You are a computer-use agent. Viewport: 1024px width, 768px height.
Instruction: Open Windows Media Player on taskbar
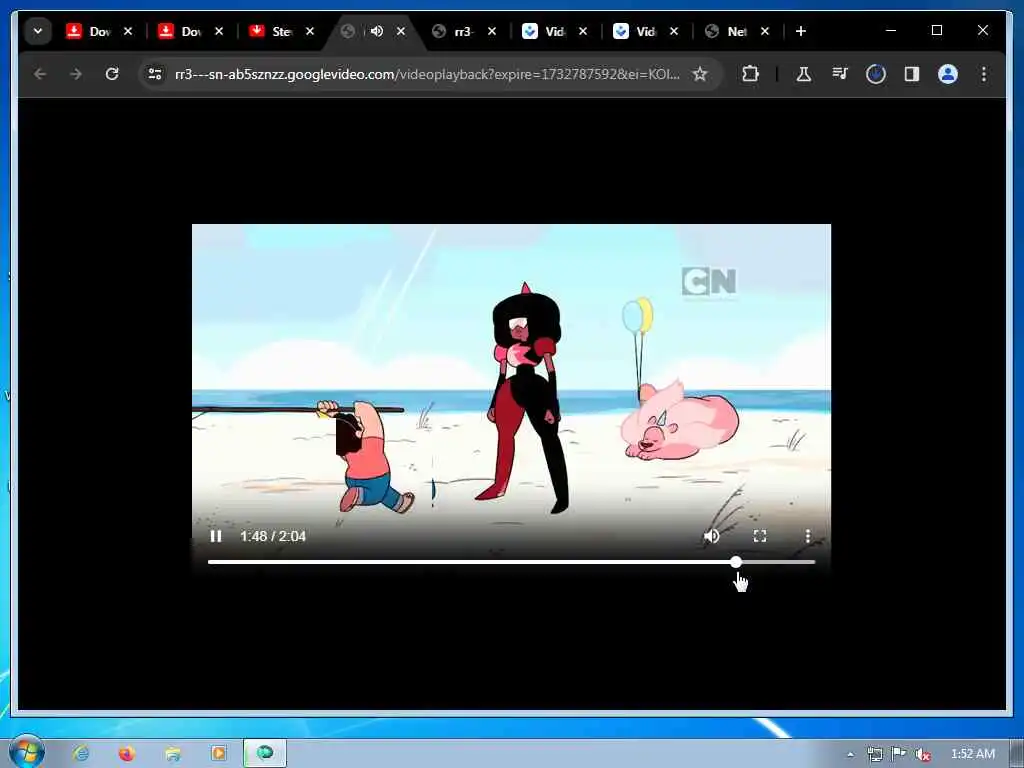[219, 753]
